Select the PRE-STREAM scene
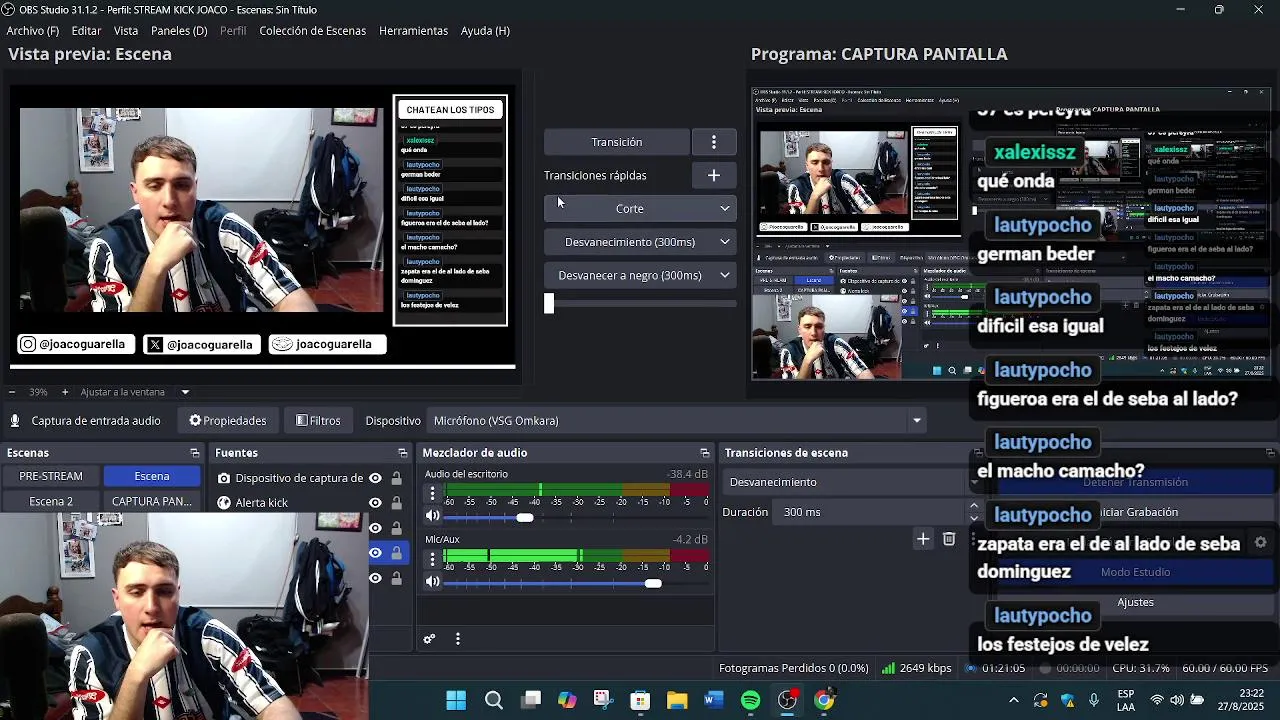Image resolution: width=1280 pixels, height=720 pixels. point(51,476)
